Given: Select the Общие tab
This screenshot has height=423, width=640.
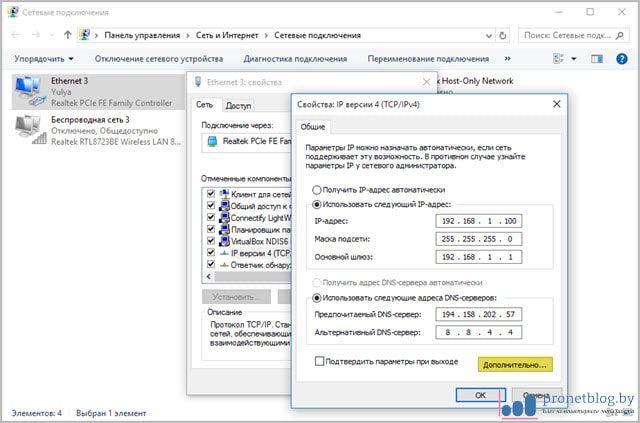Looking at the screenshot, I should click(313, 127).
